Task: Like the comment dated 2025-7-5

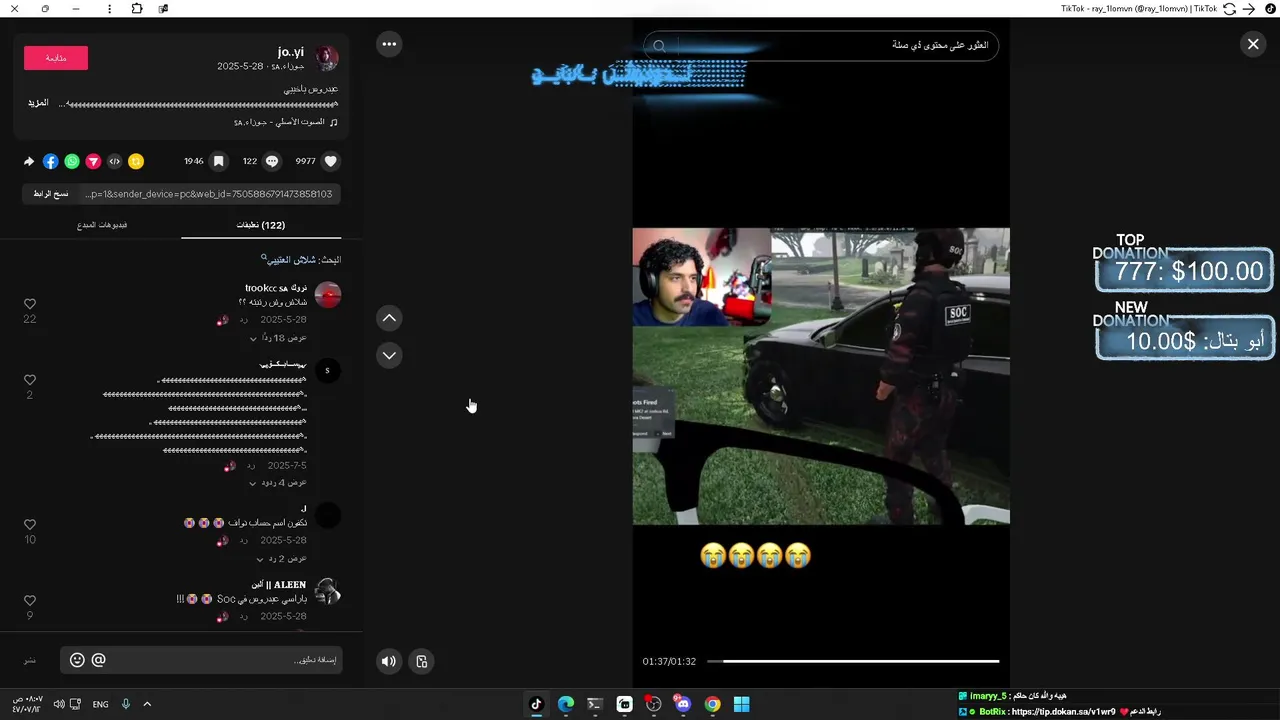Action: point(30,380)
